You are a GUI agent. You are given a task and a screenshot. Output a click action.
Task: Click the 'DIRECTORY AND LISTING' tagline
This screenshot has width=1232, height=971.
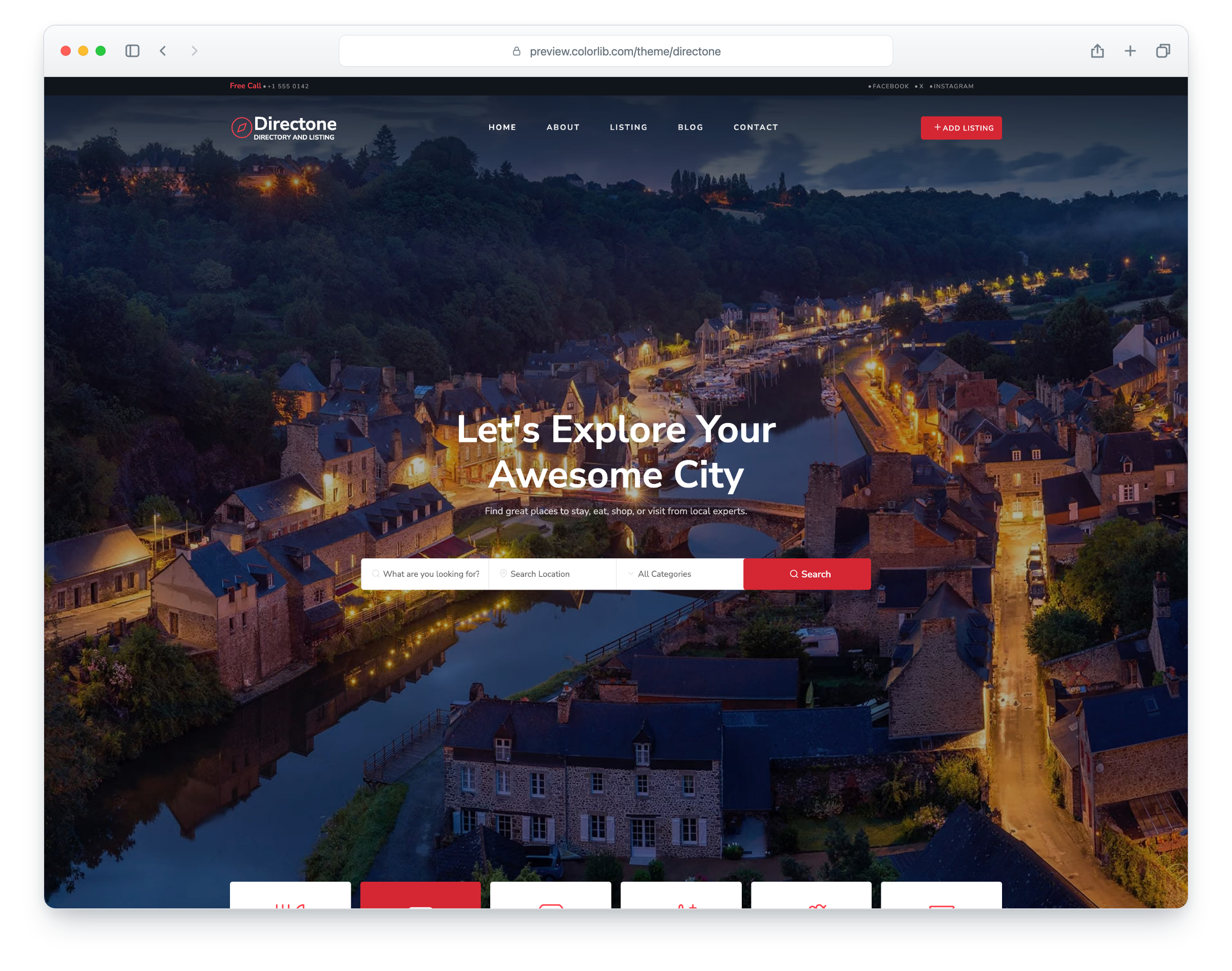pos(293,137)
